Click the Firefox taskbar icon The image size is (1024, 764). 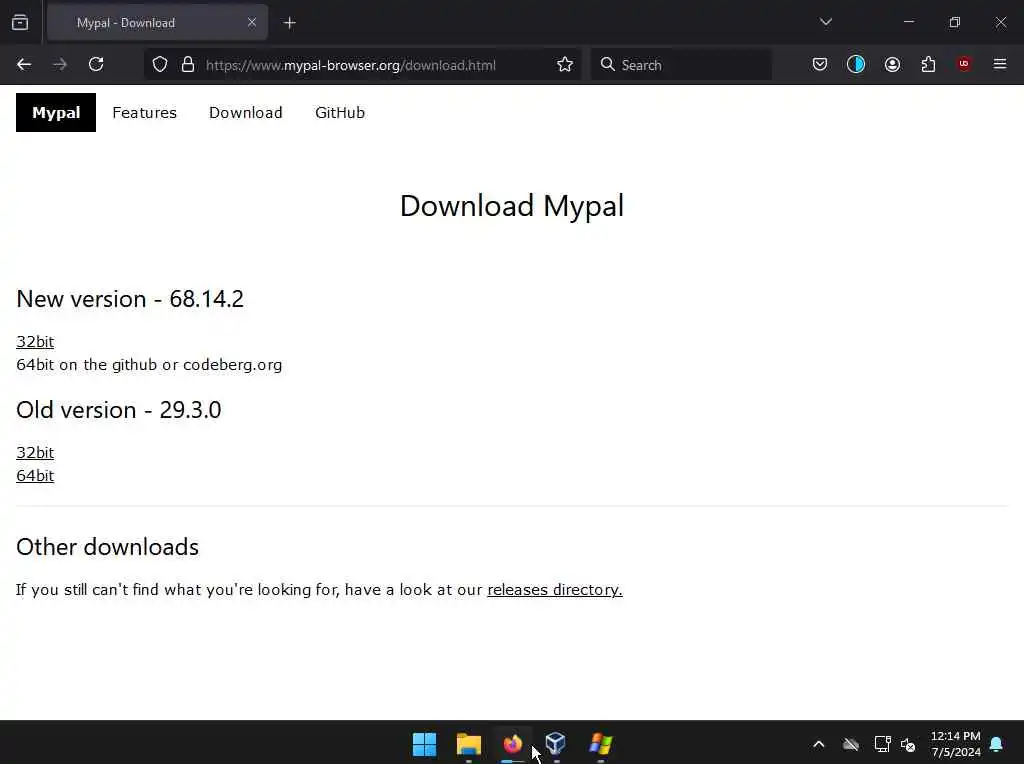point(513,744)
